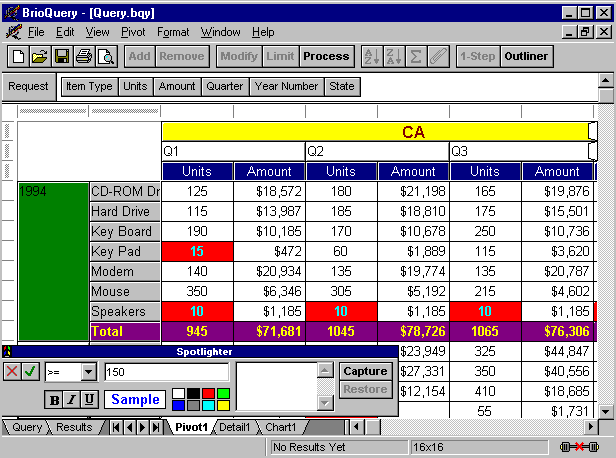Click the Open folder icon

pyautogui.click(x=40, y=57)
